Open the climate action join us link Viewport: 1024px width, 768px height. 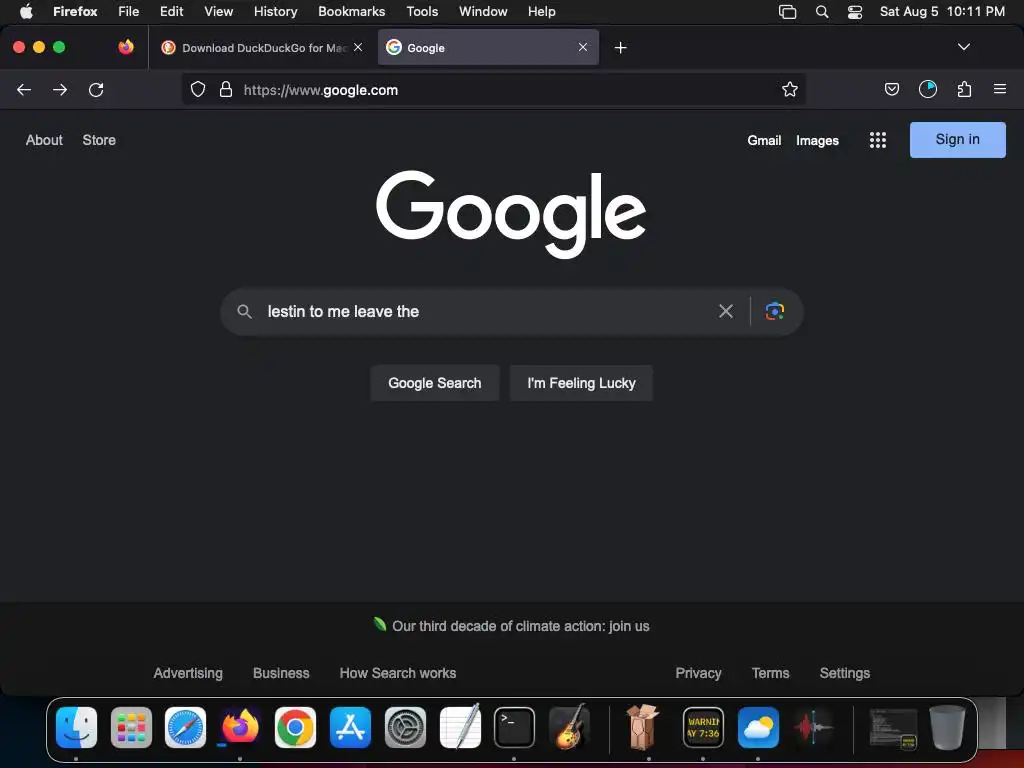click(x=520, y=626)
